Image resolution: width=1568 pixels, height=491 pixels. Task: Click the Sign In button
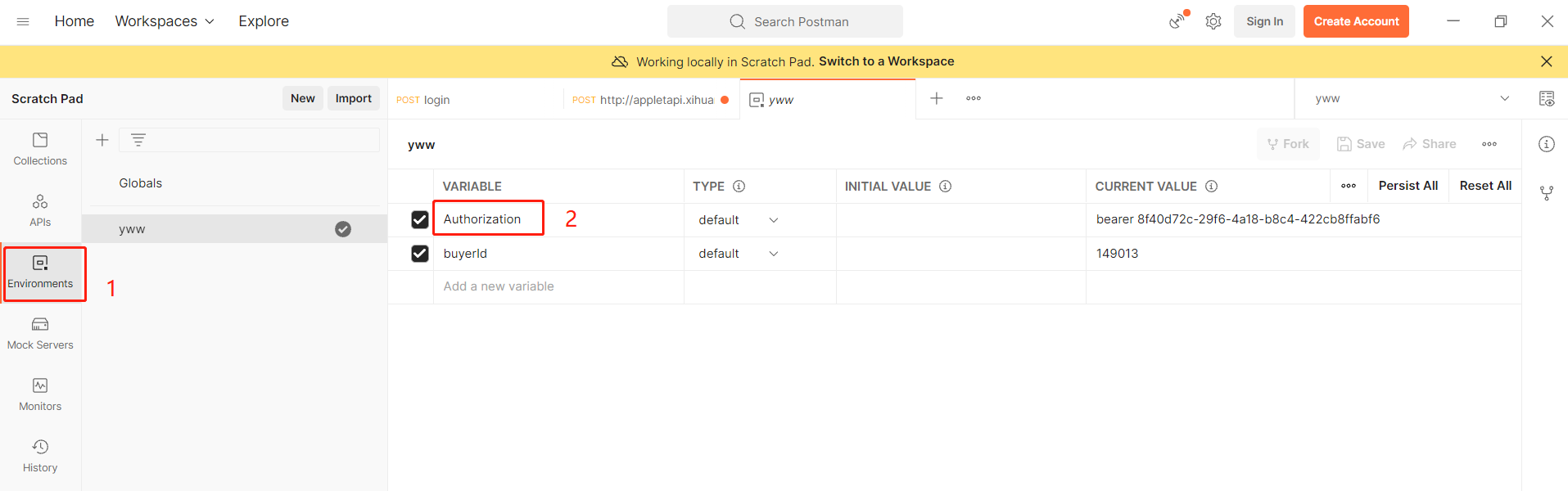point(1264,21)
